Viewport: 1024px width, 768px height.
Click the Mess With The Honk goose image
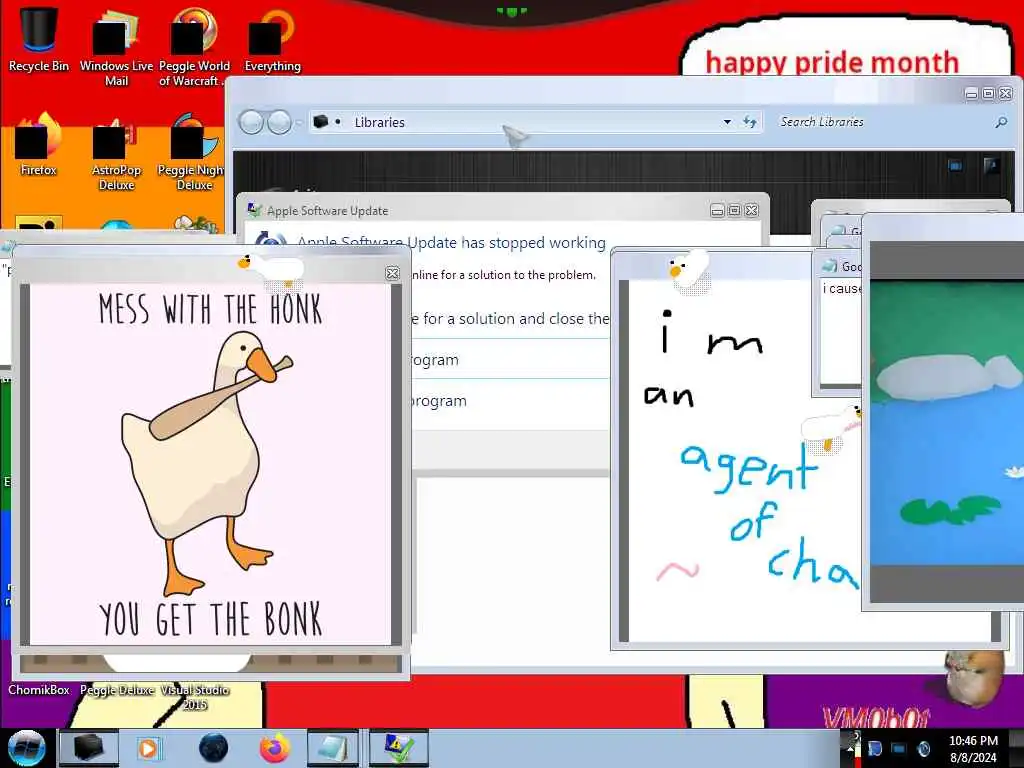pyautogui.click(x=210, y=464)
